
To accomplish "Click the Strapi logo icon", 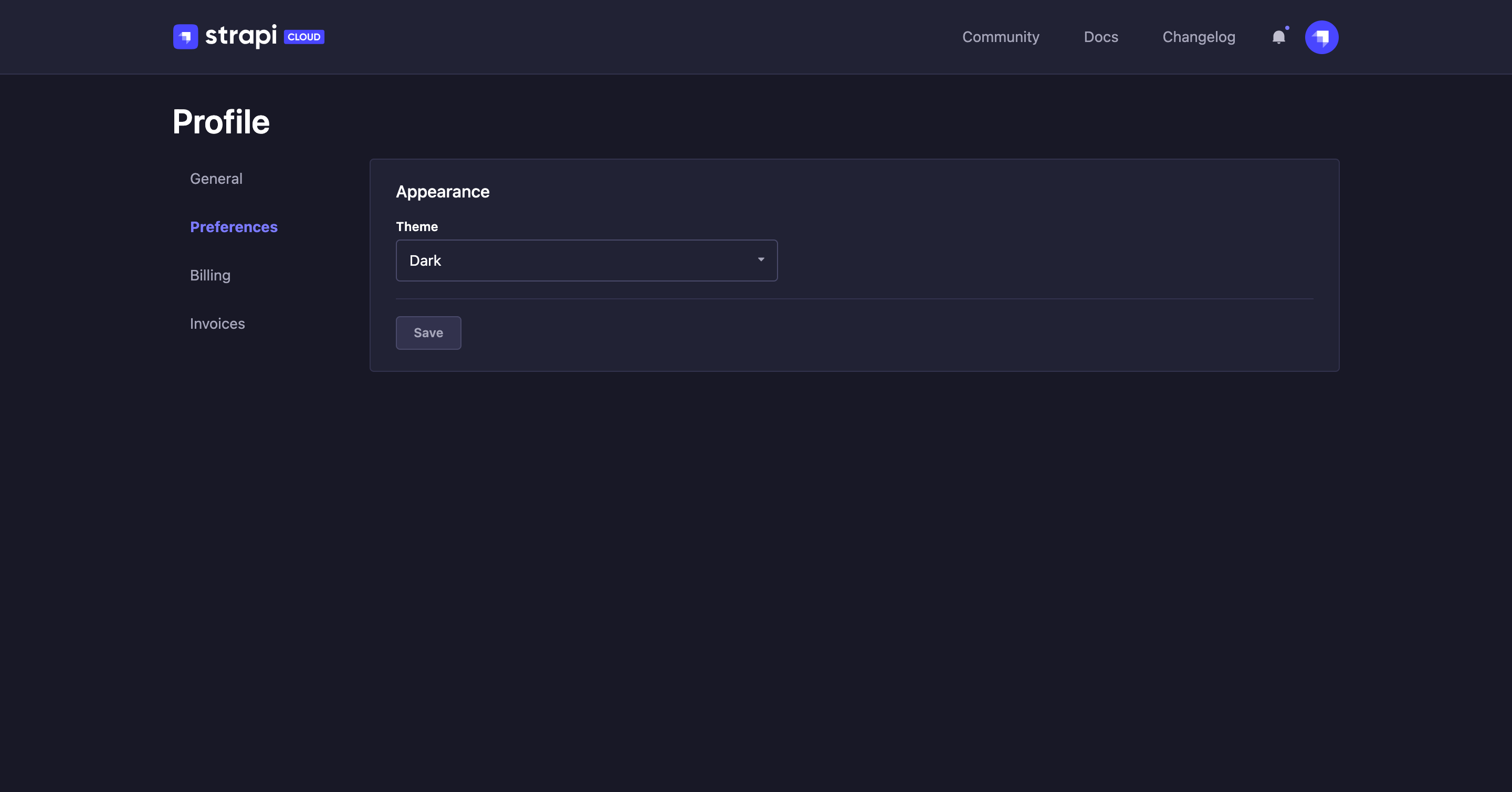I will tap(185, 36).
